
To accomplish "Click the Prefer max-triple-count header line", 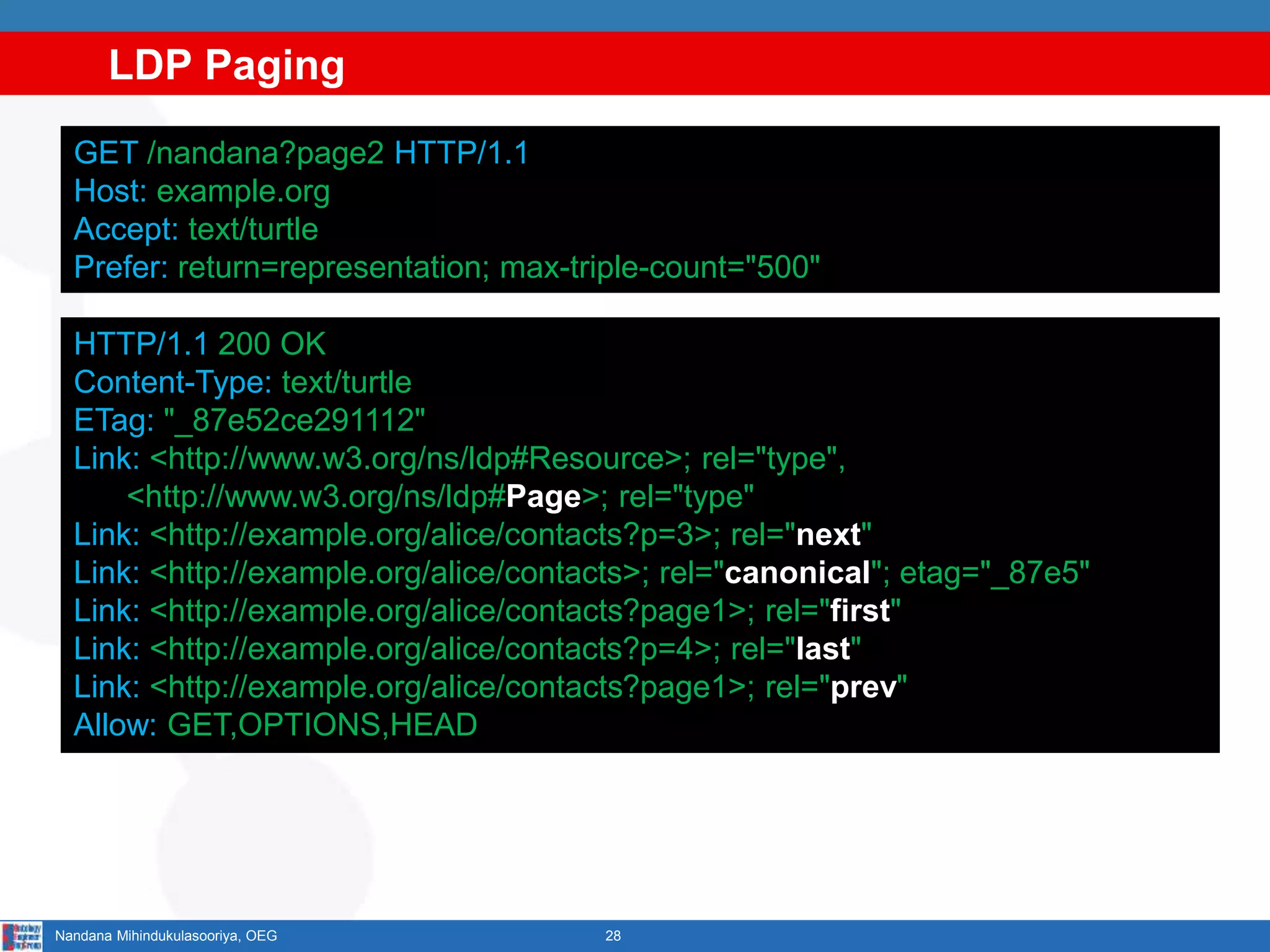I will 446,268.
